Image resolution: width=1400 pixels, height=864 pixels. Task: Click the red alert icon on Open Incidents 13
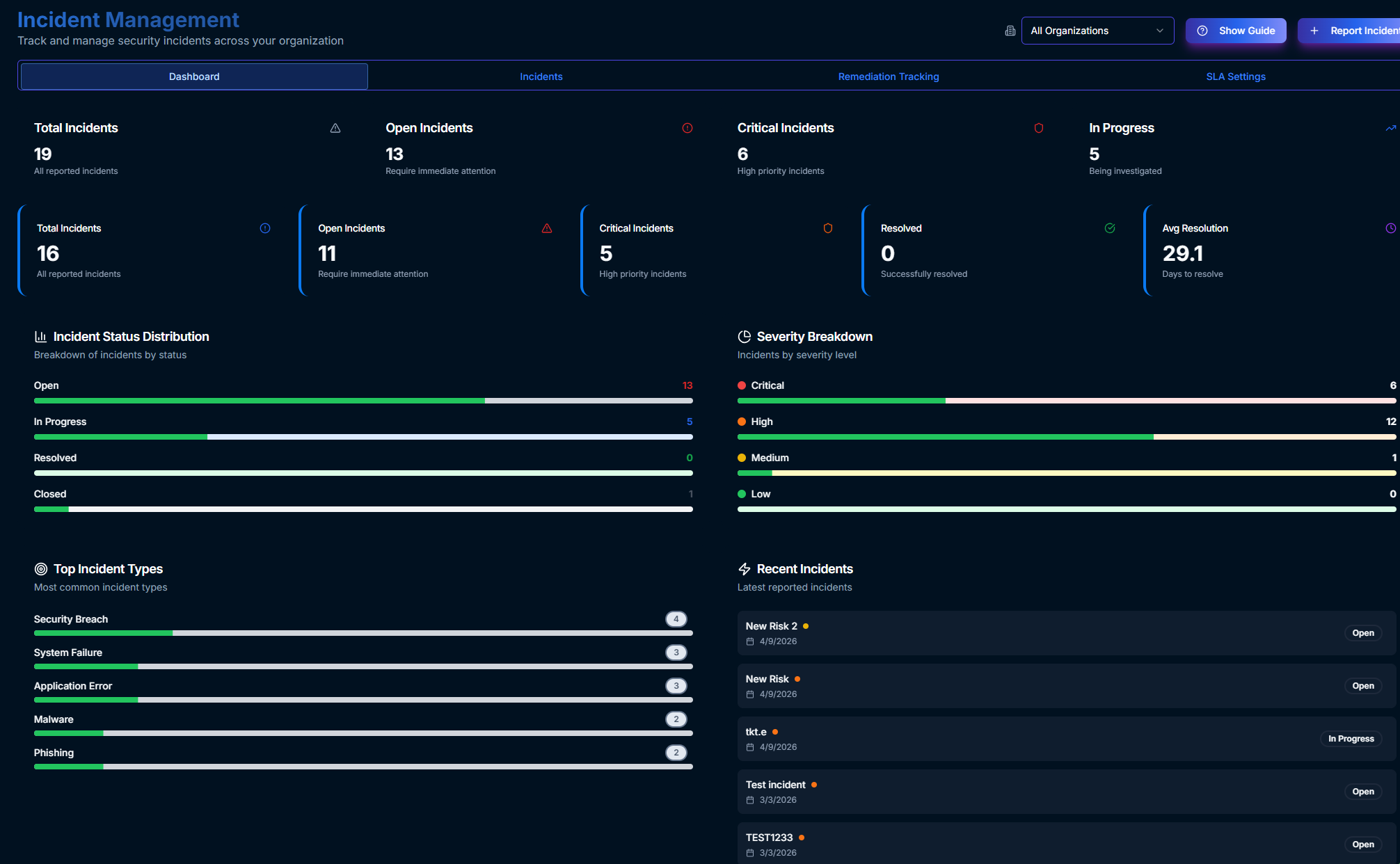coord(687,128)
